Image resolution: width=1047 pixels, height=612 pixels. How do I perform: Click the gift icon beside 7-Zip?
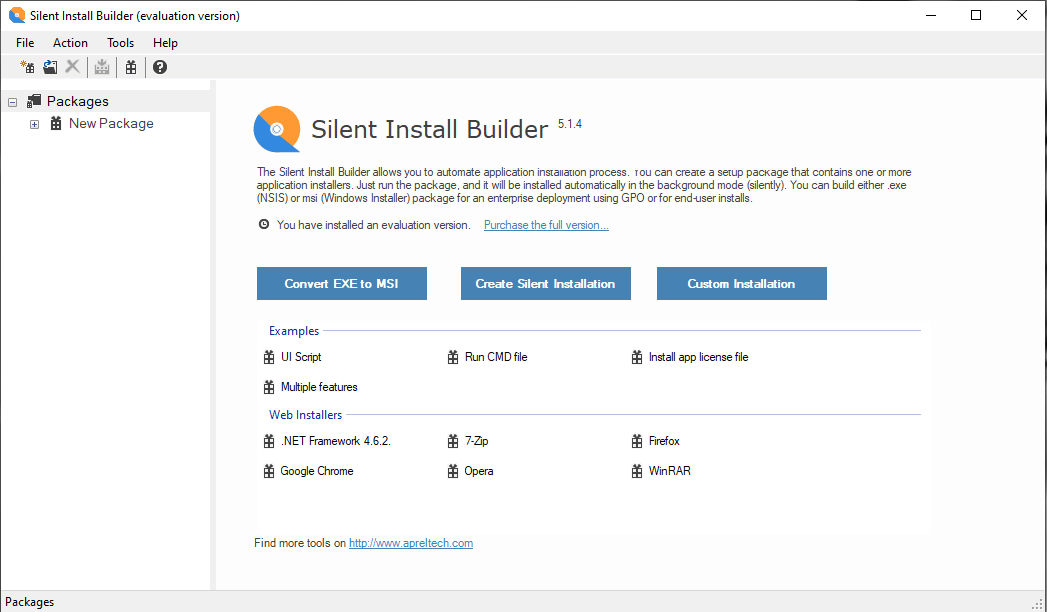[x=453, y=441]
